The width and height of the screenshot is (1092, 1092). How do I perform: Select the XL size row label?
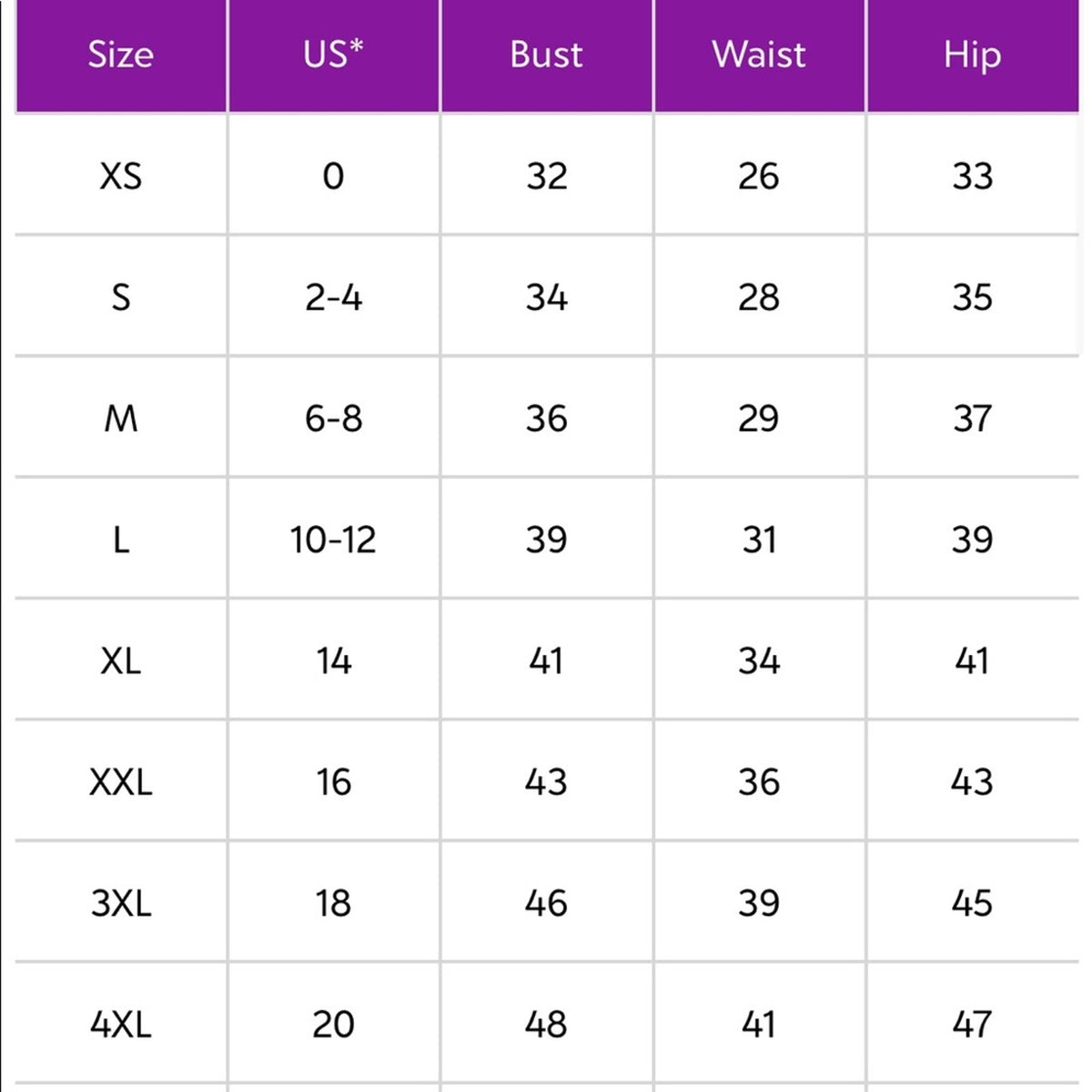click(121, 660)
